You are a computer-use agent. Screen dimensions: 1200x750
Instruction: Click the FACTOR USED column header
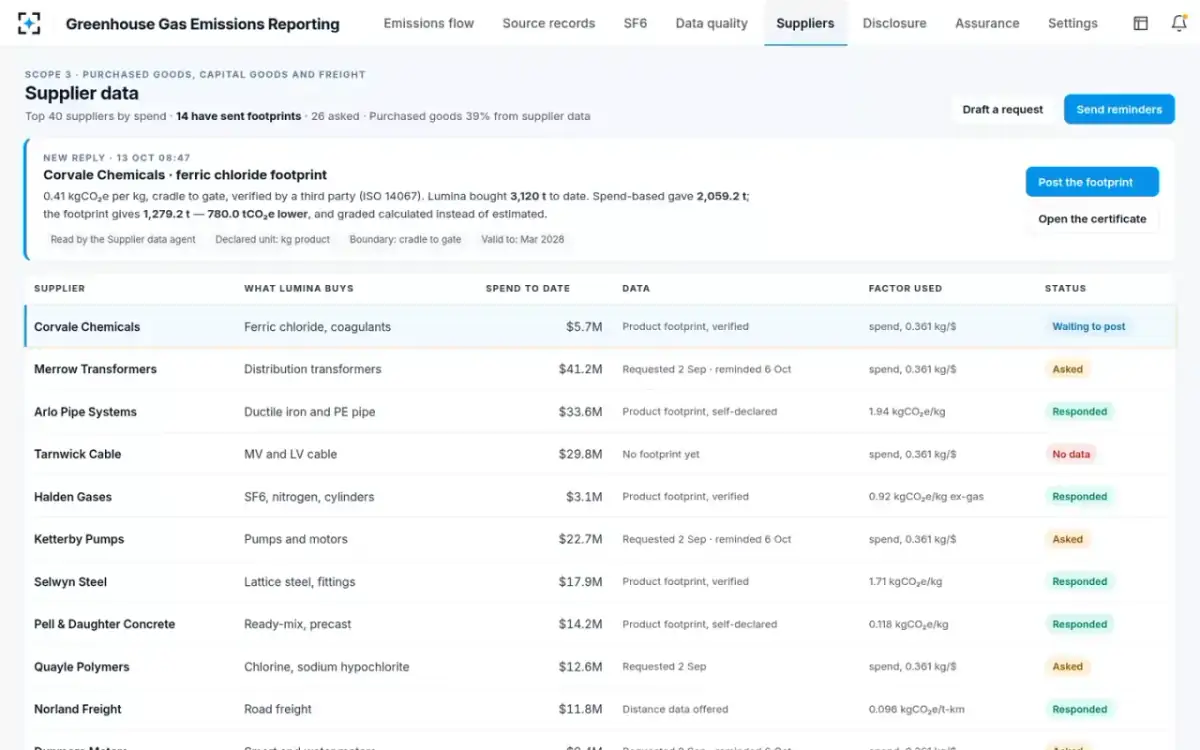(x=905, y=288)
